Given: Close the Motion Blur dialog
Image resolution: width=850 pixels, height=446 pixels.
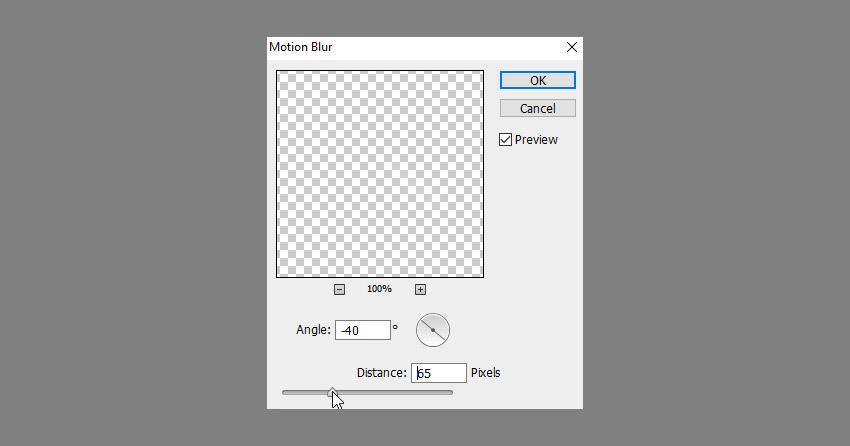Looking at the screenshot, I should [x=571, y=47].
